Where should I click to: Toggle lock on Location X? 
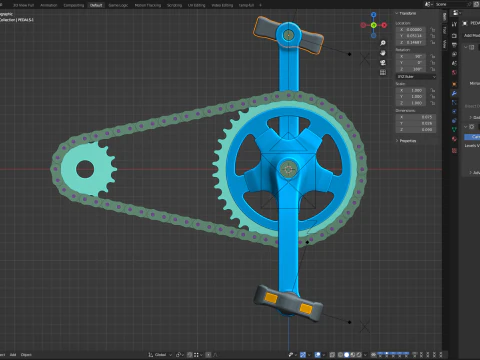click(433, 29)
